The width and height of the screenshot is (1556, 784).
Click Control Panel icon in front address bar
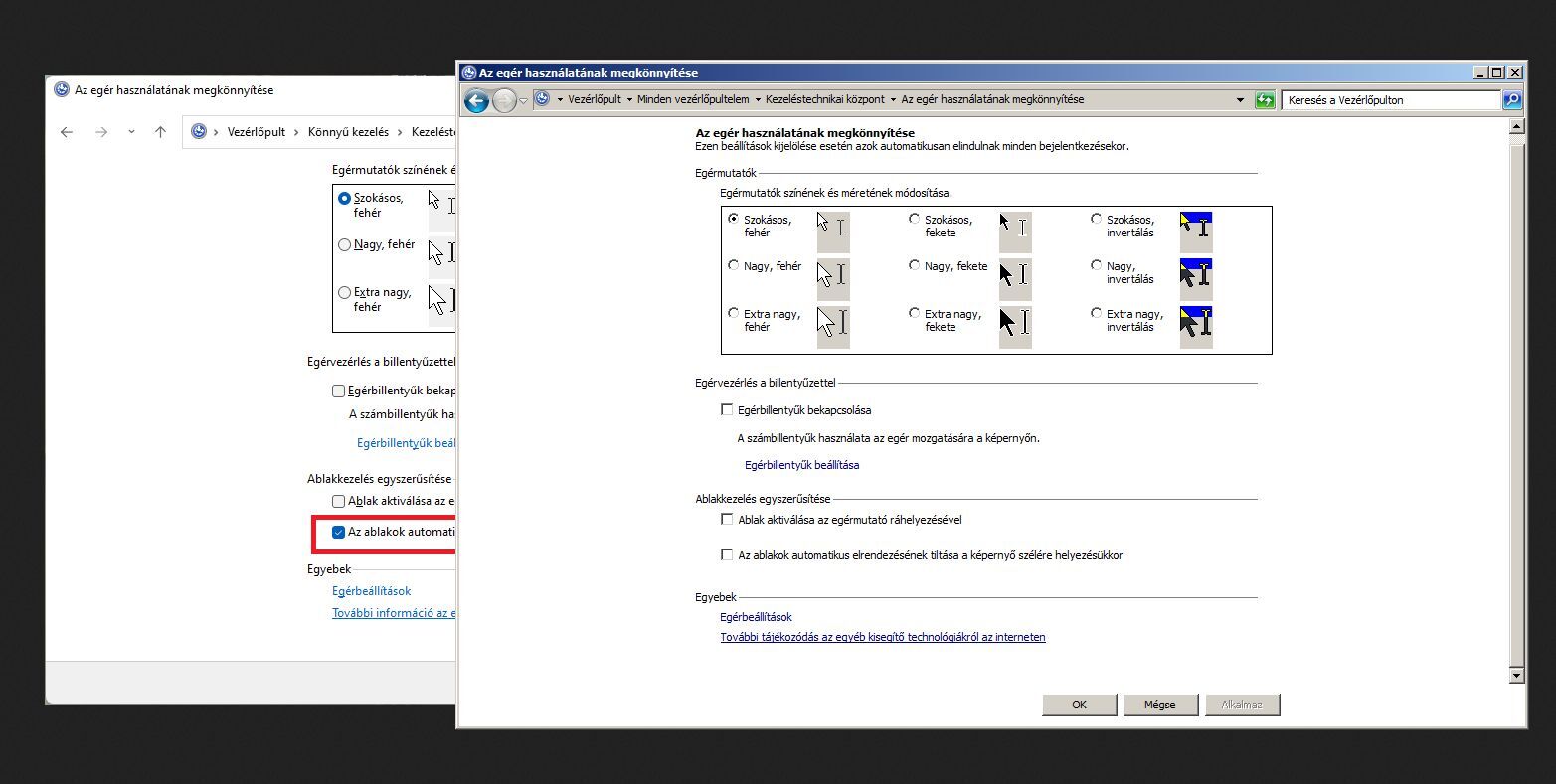[x=542, y=99]
